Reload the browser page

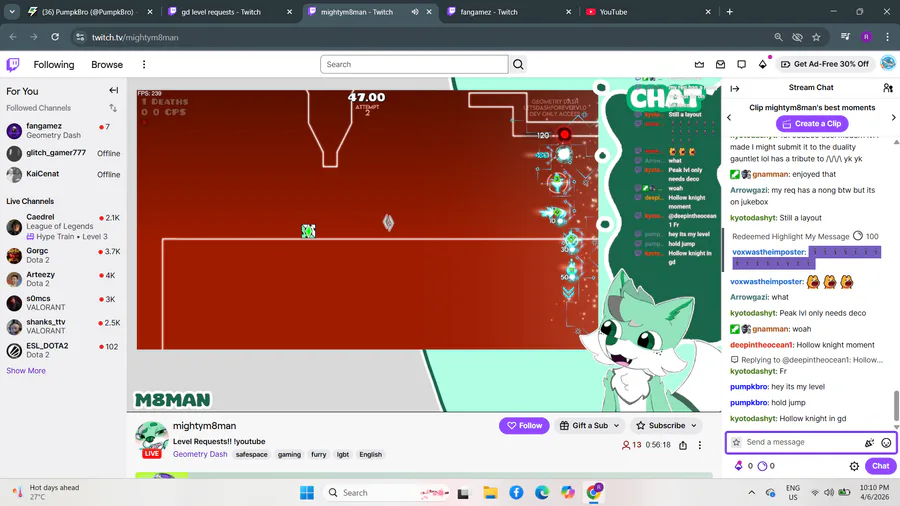[x=55, y=37]
